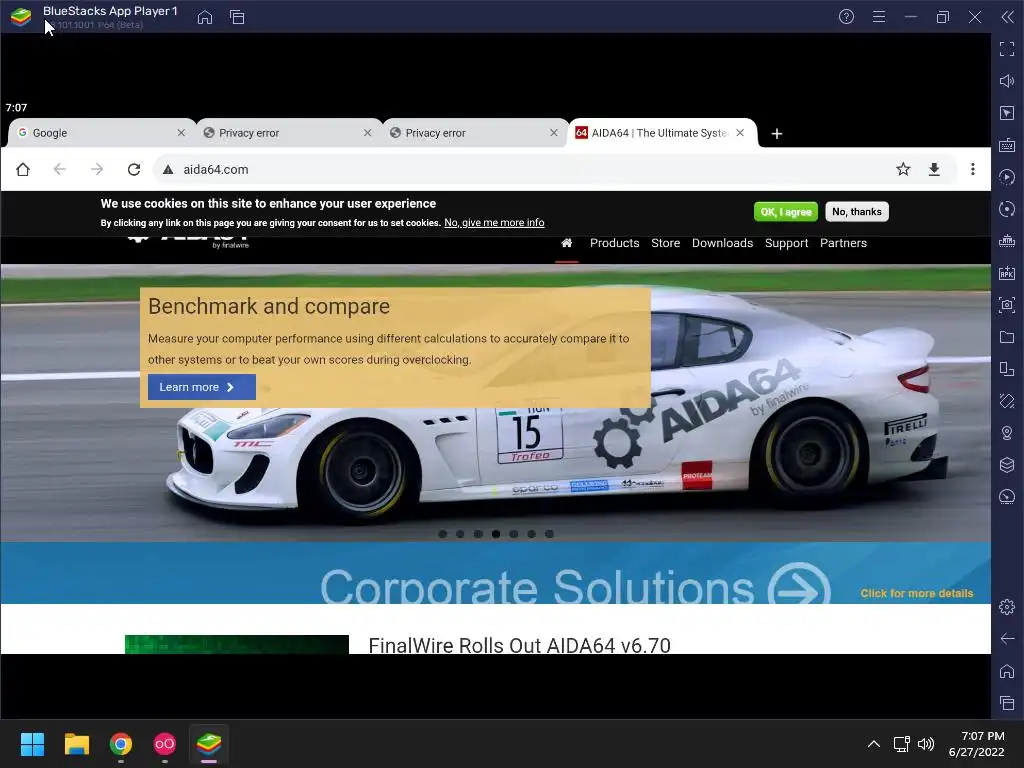The width and height of the screenshot is (1024, 768).
Task: Open Chrome three-dot menu
Action: [973, 169]
